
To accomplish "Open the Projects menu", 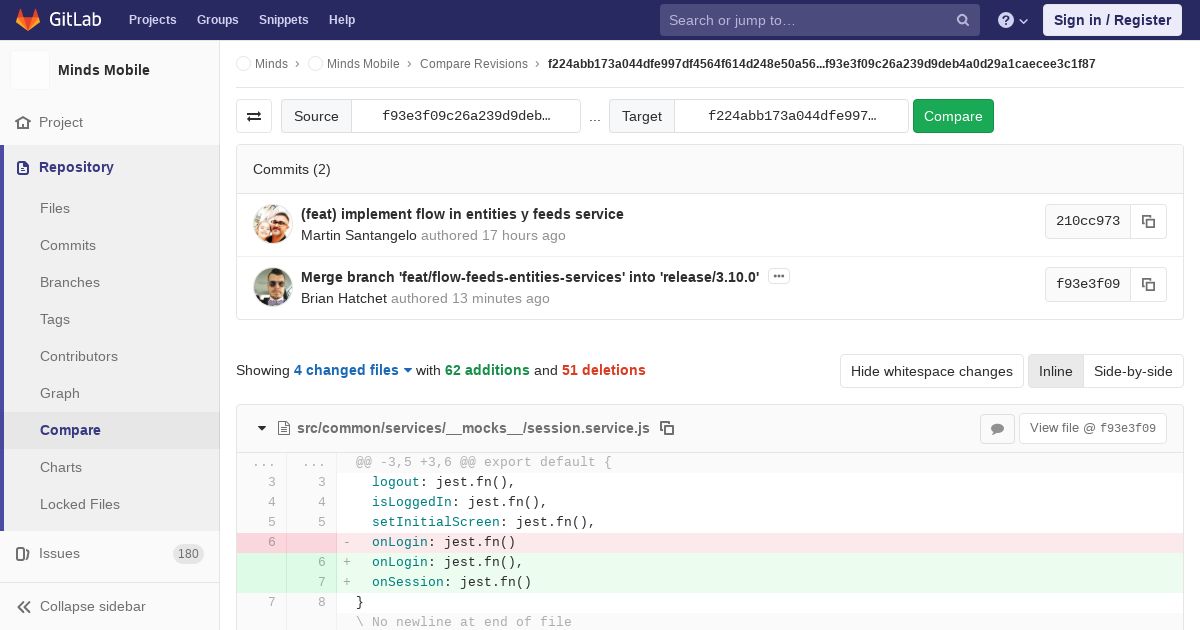I will click(152, 20).
